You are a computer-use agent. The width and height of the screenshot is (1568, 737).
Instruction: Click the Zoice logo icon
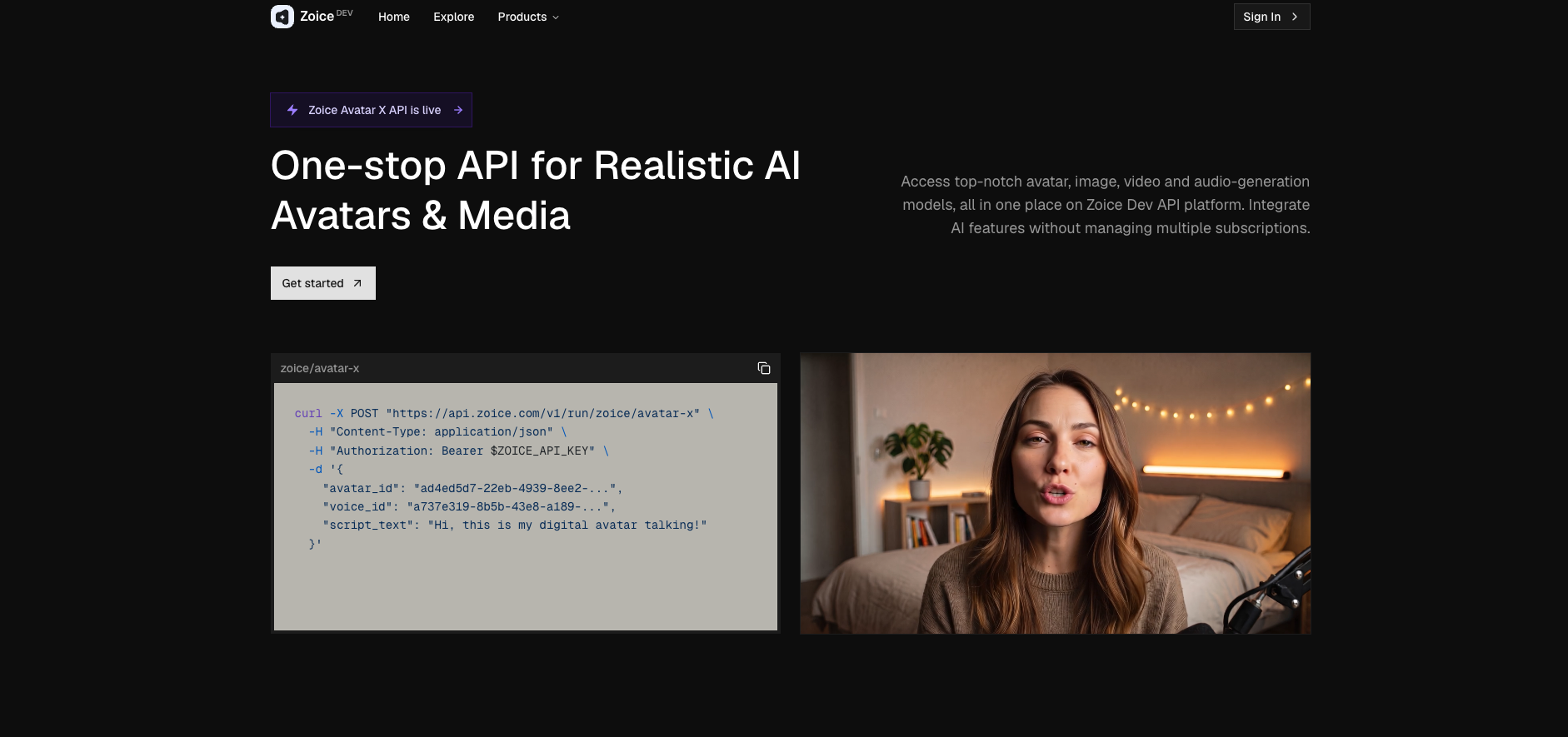point(282,17)
